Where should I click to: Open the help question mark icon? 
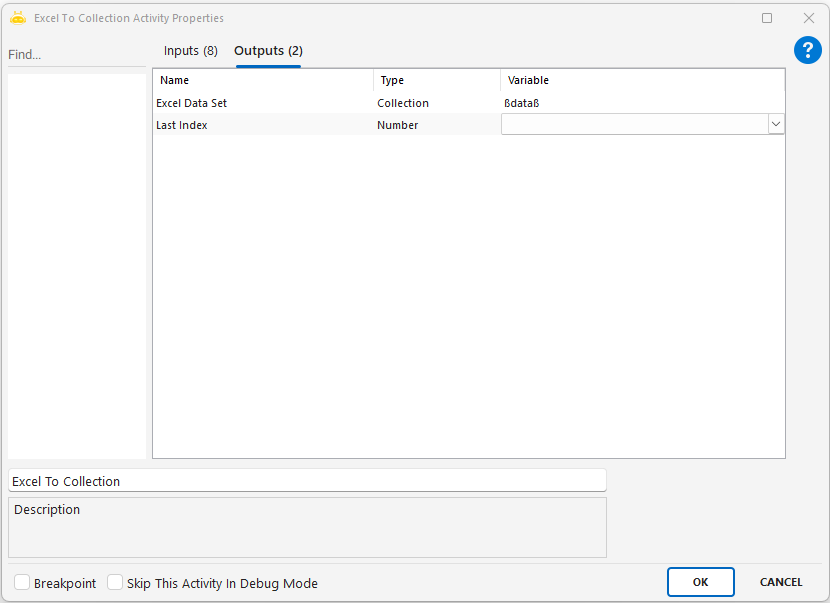(807, 51)
